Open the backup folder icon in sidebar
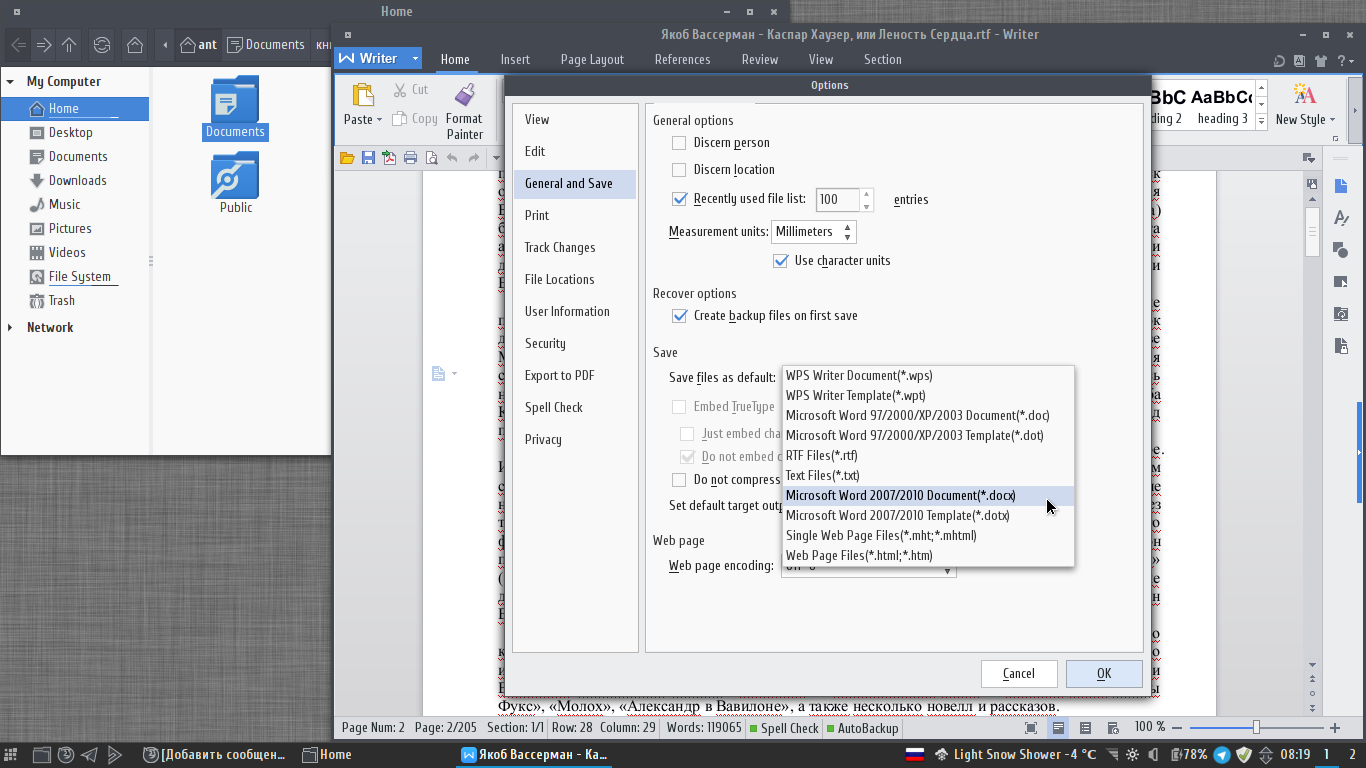This screenshot has height=768, width=1366. click(1341, 314)
